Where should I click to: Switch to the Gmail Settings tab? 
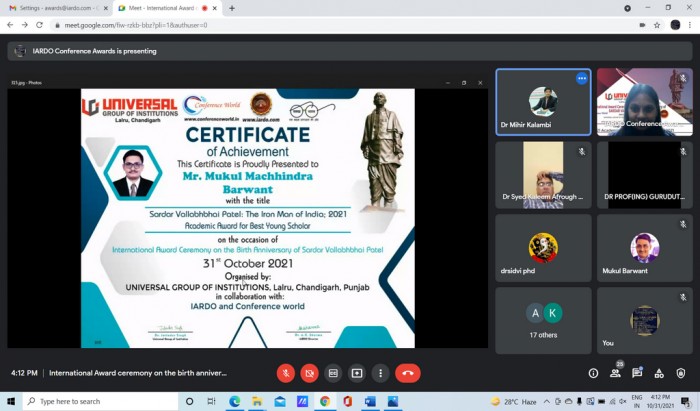(56, 8)
